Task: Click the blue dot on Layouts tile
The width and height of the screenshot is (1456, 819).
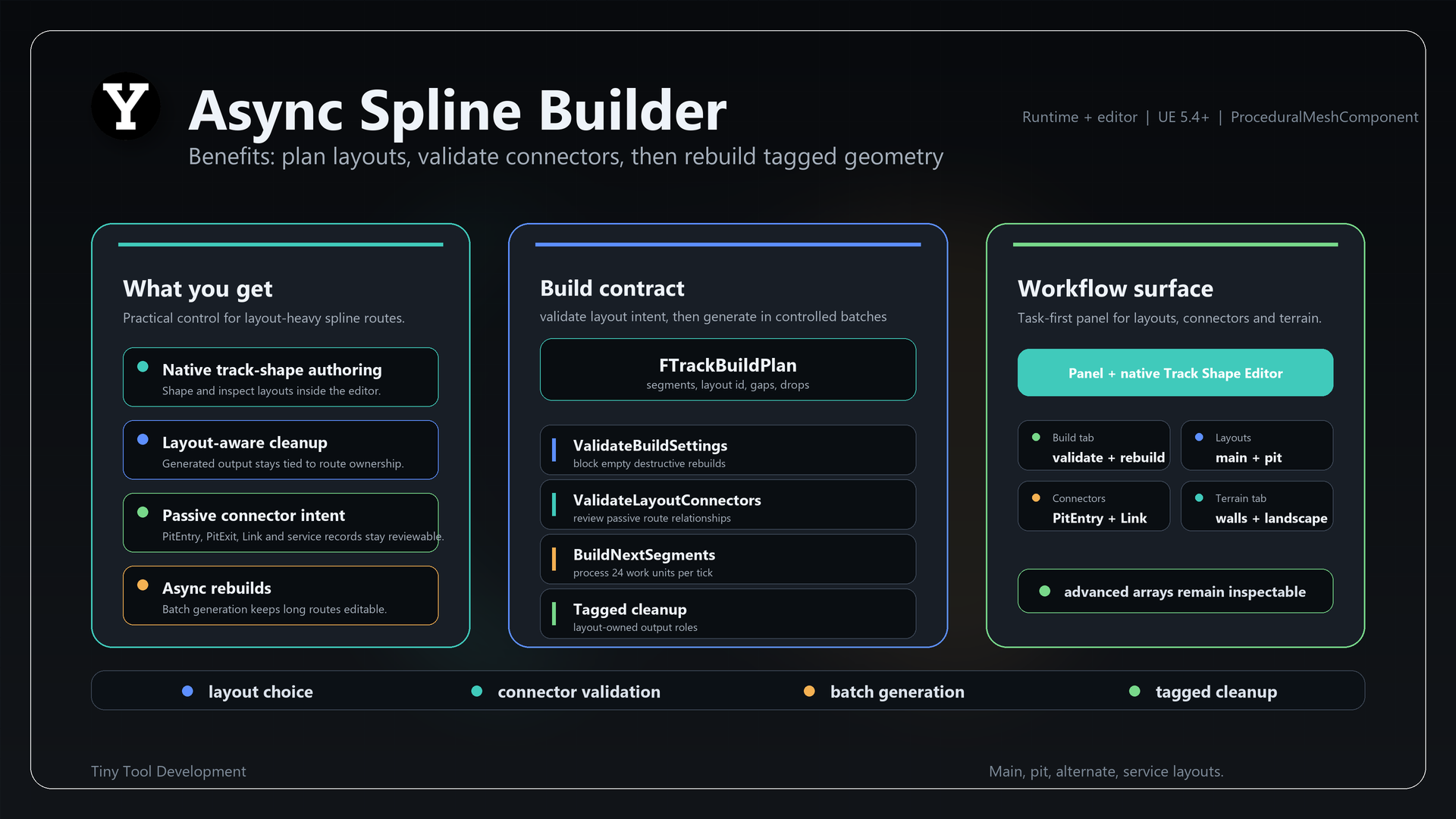Action: tap(1199, 438)
